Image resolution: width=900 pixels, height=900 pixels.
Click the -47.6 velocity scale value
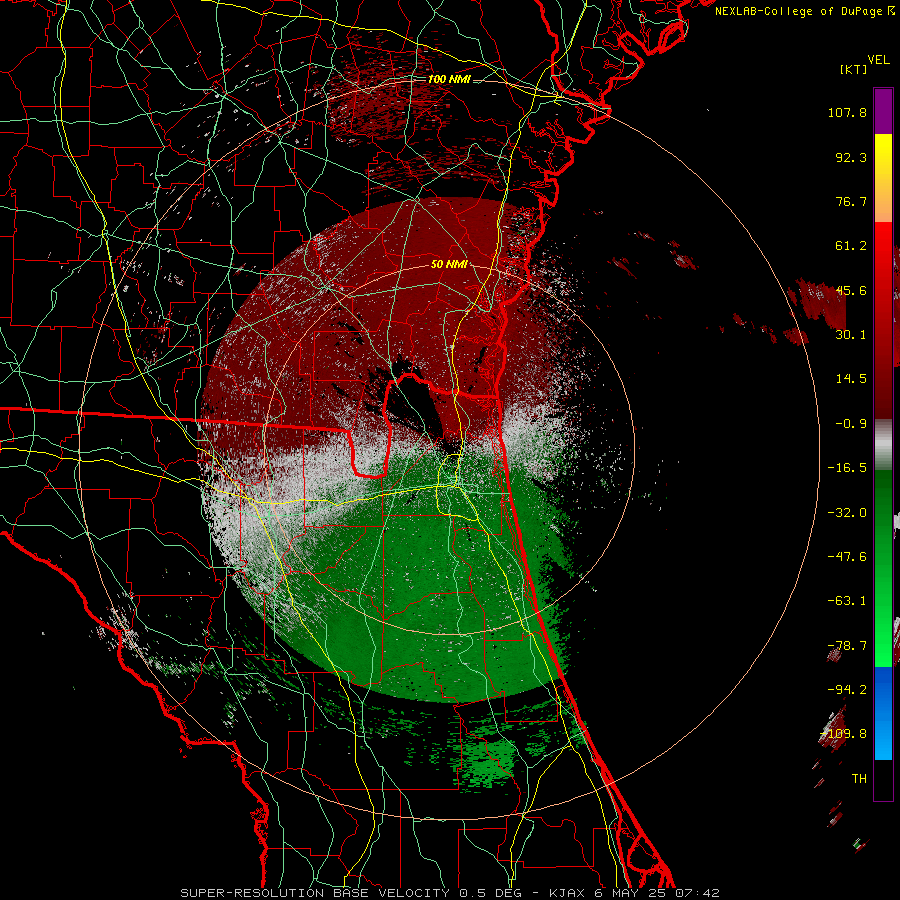tap(847, 557)
